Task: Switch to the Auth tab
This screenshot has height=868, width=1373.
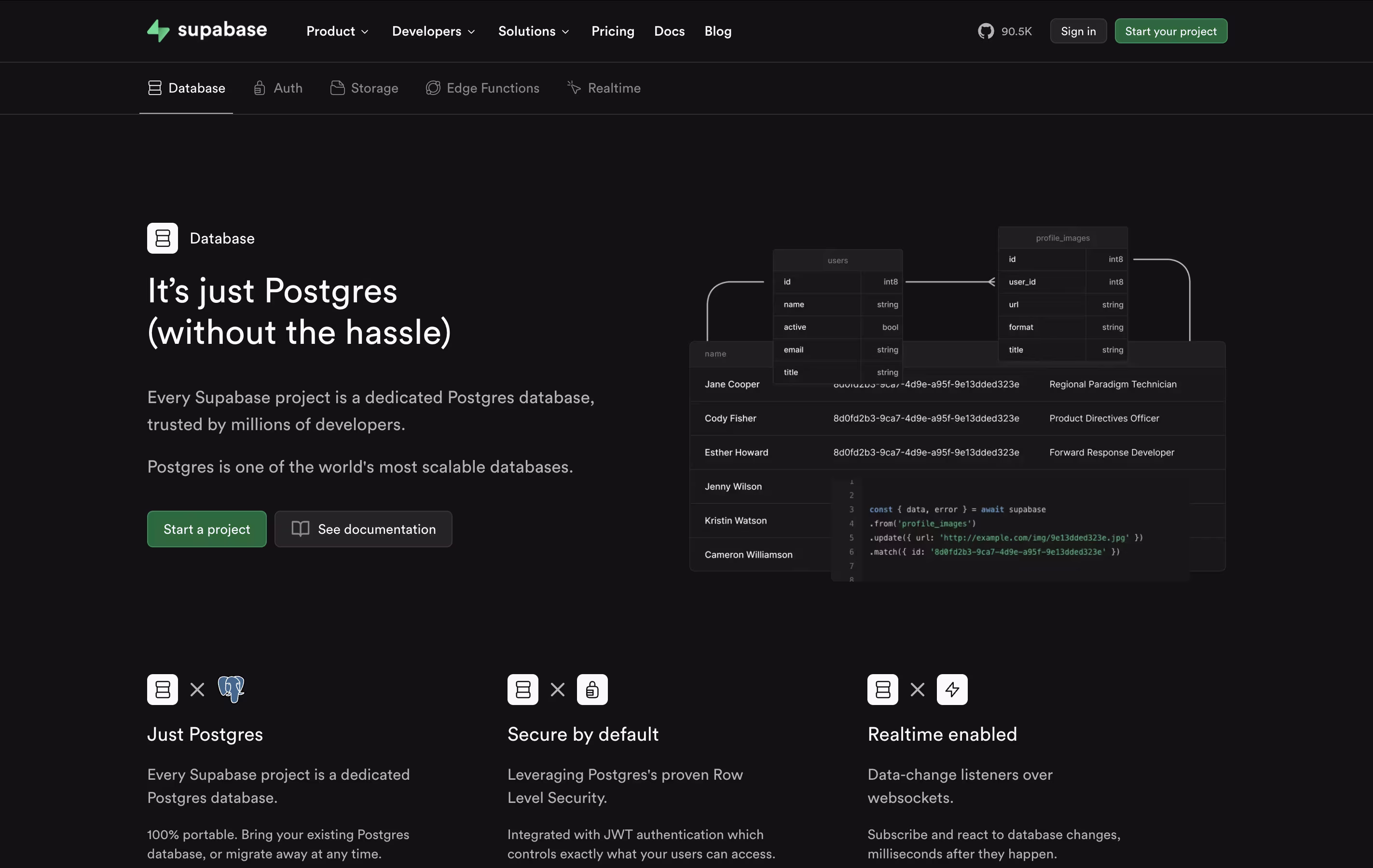Action: click(278, 88)
